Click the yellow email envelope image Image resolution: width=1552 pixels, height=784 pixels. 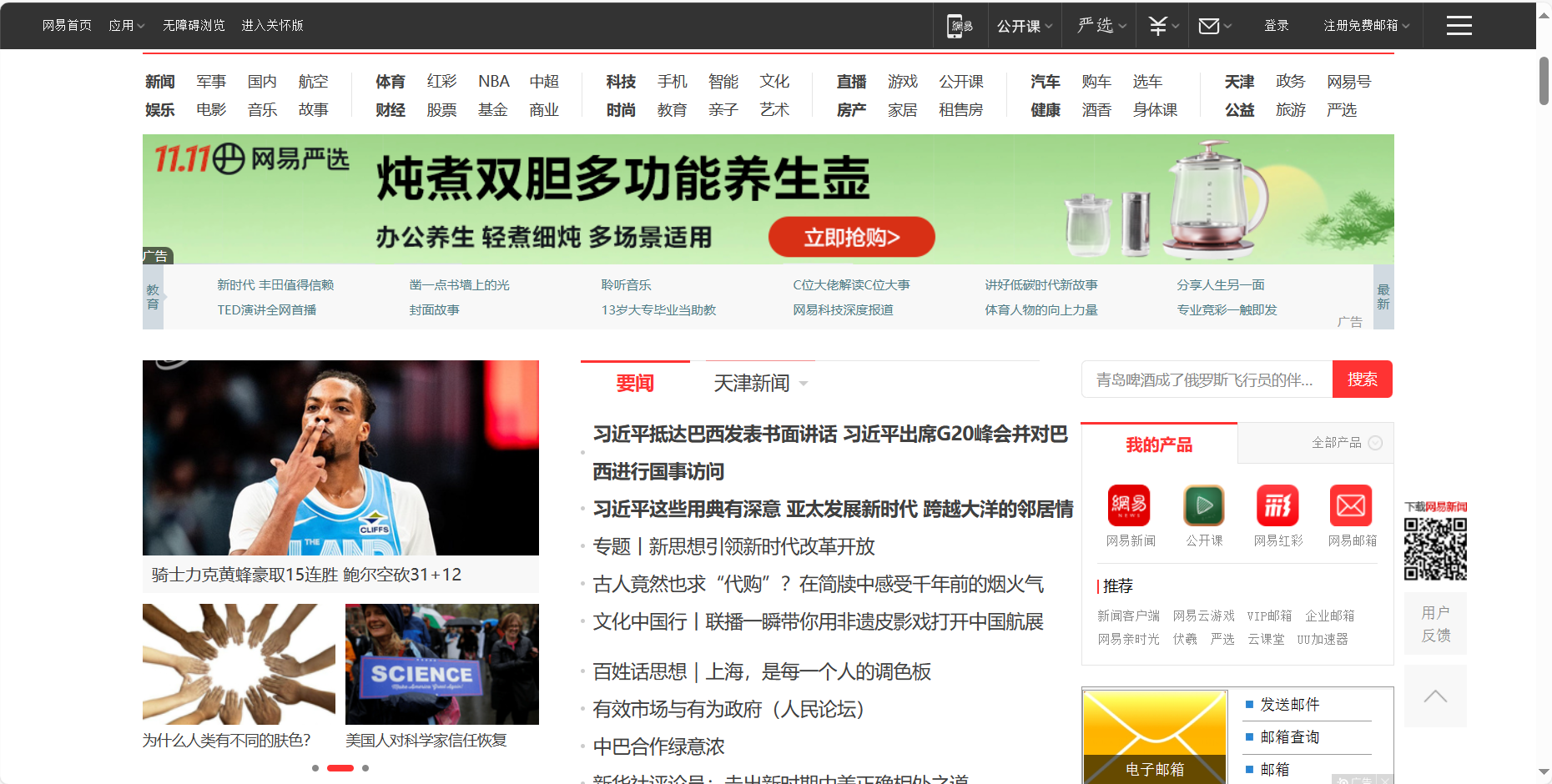pyautogui.click(x=1154, y=726)
